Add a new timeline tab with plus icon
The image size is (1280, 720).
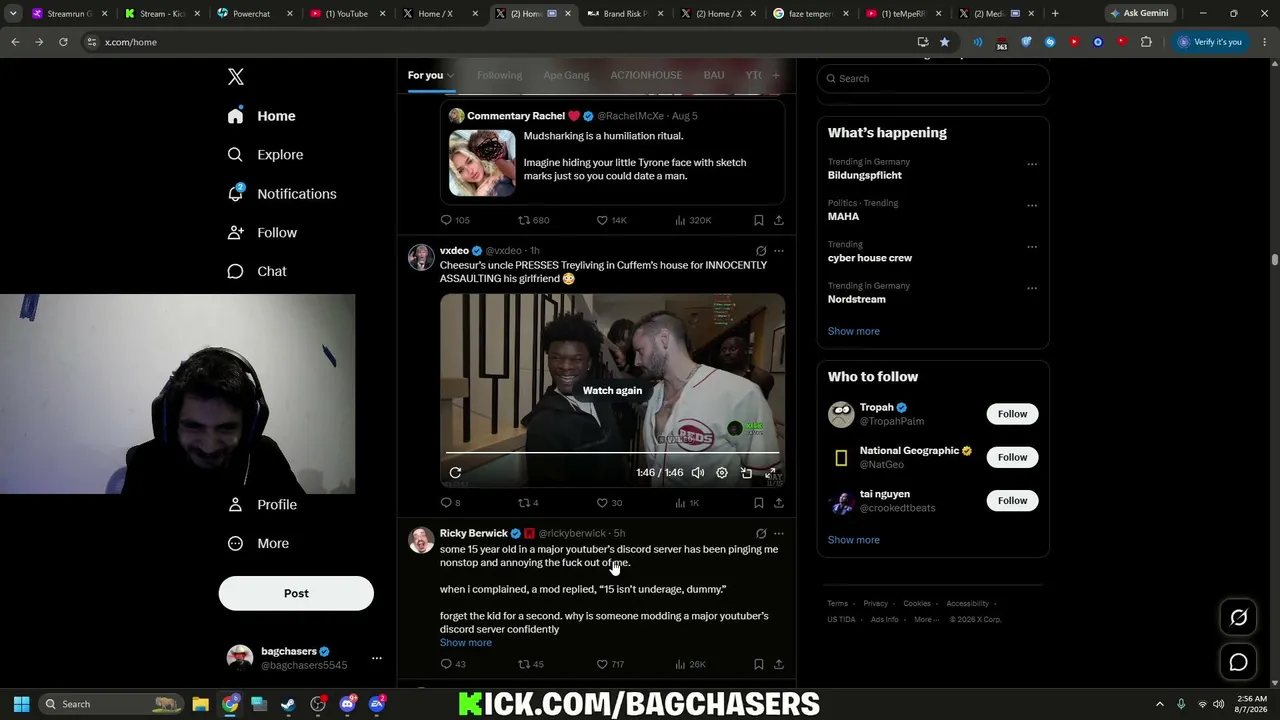[x=775, y=76]
